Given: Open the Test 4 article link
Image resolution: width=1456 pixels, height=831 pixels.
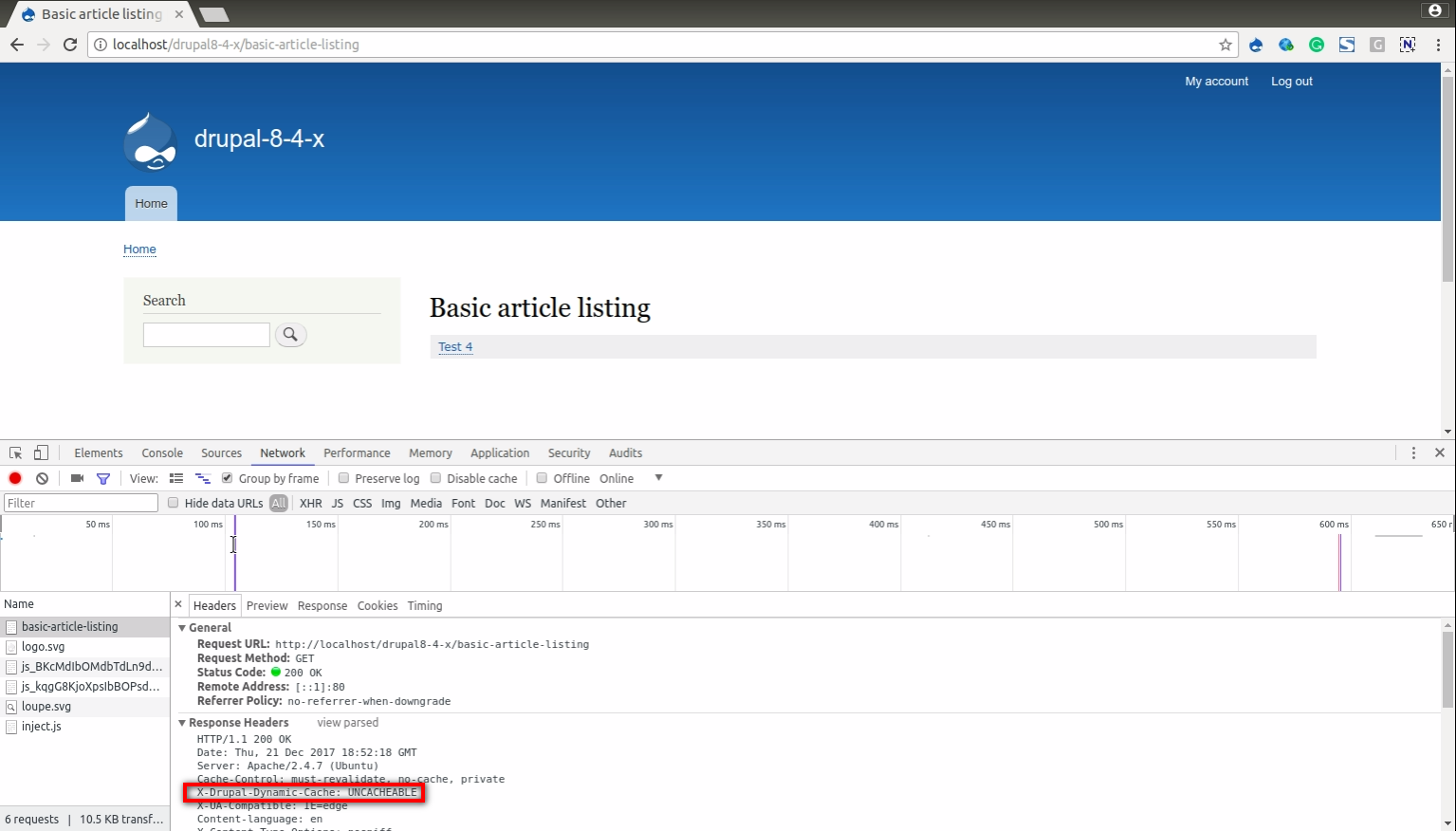Looking at the screenshot, I should coord(455,346).
